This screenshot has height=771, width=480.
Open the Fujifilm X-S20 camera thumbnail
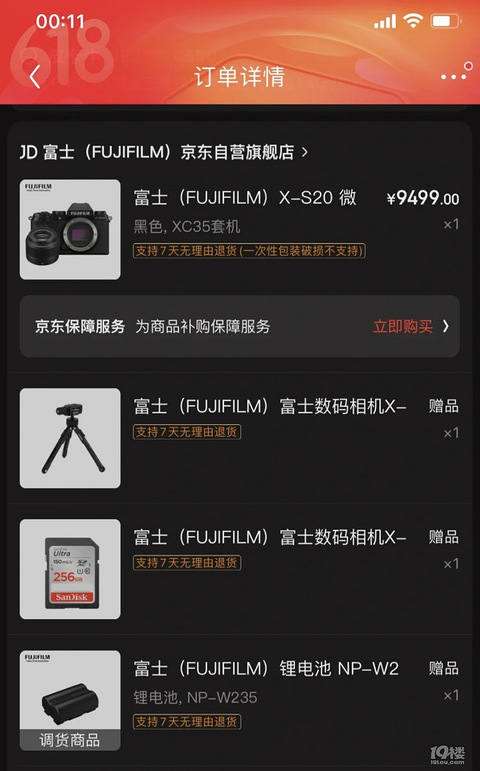pos(70,229)
